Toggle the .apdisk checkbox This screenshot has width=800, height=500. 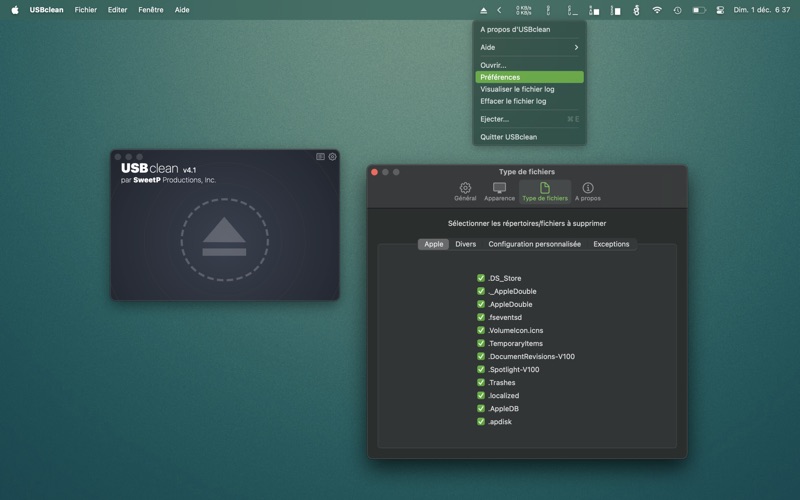481,421
